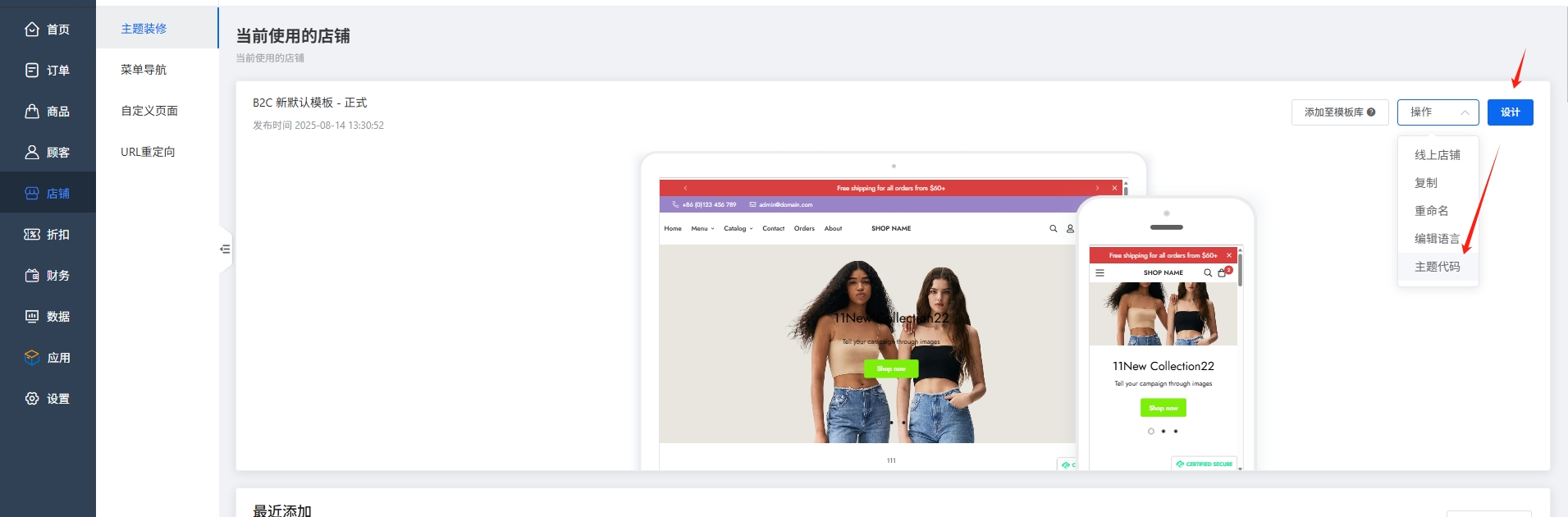Collapse the secondary sidebar panel toggle
This screenshot has height=517, width=1568.
pos(225,249)
